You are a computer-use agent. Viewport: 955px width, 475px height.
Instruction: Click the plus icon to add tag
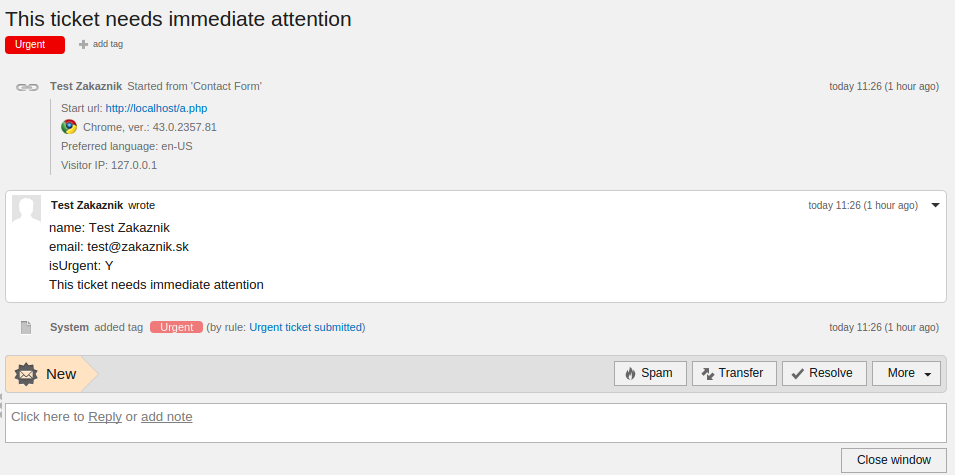pyautogui.click(x=84, y=44)
